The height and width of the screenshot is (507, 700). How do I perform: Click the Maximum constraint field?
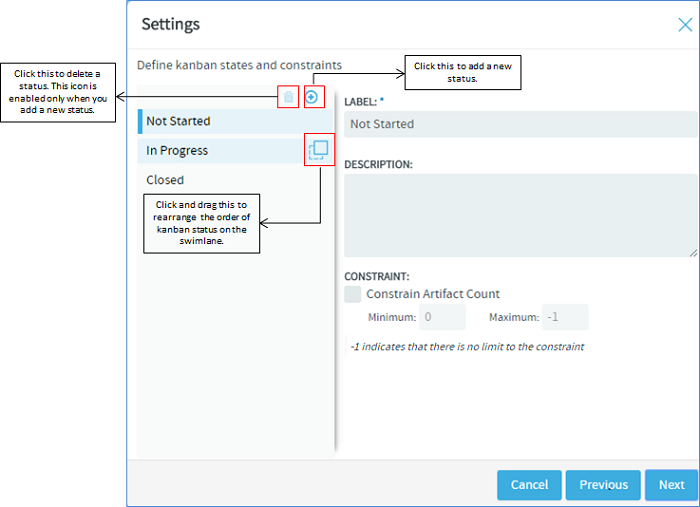pyautogui.click(x=565, y=317)
